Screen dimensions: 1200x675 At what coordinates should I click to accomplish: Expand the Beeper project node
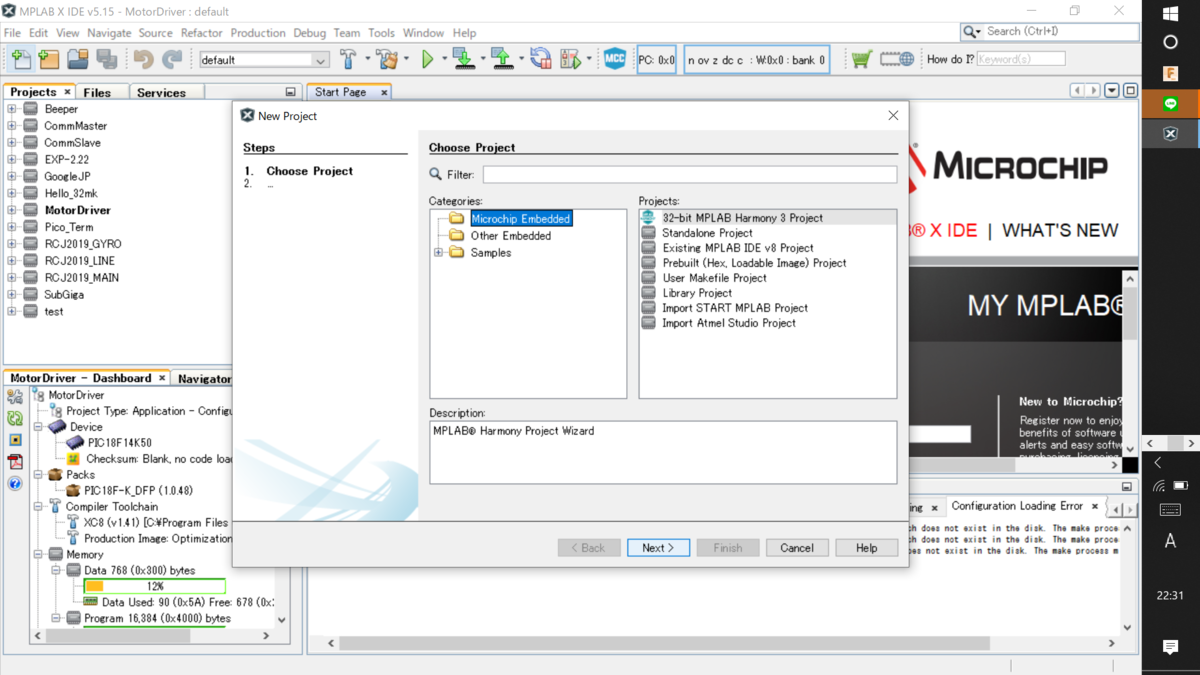pos(12,109)
